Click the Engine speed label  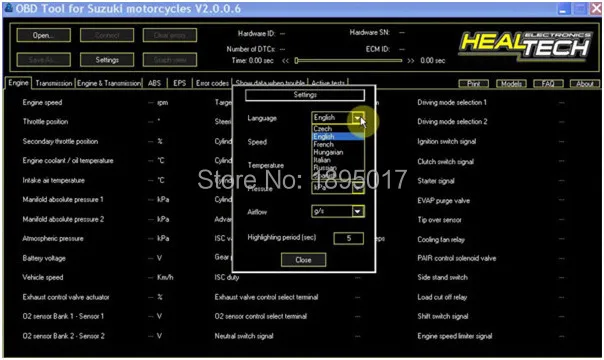coord(42,102)
